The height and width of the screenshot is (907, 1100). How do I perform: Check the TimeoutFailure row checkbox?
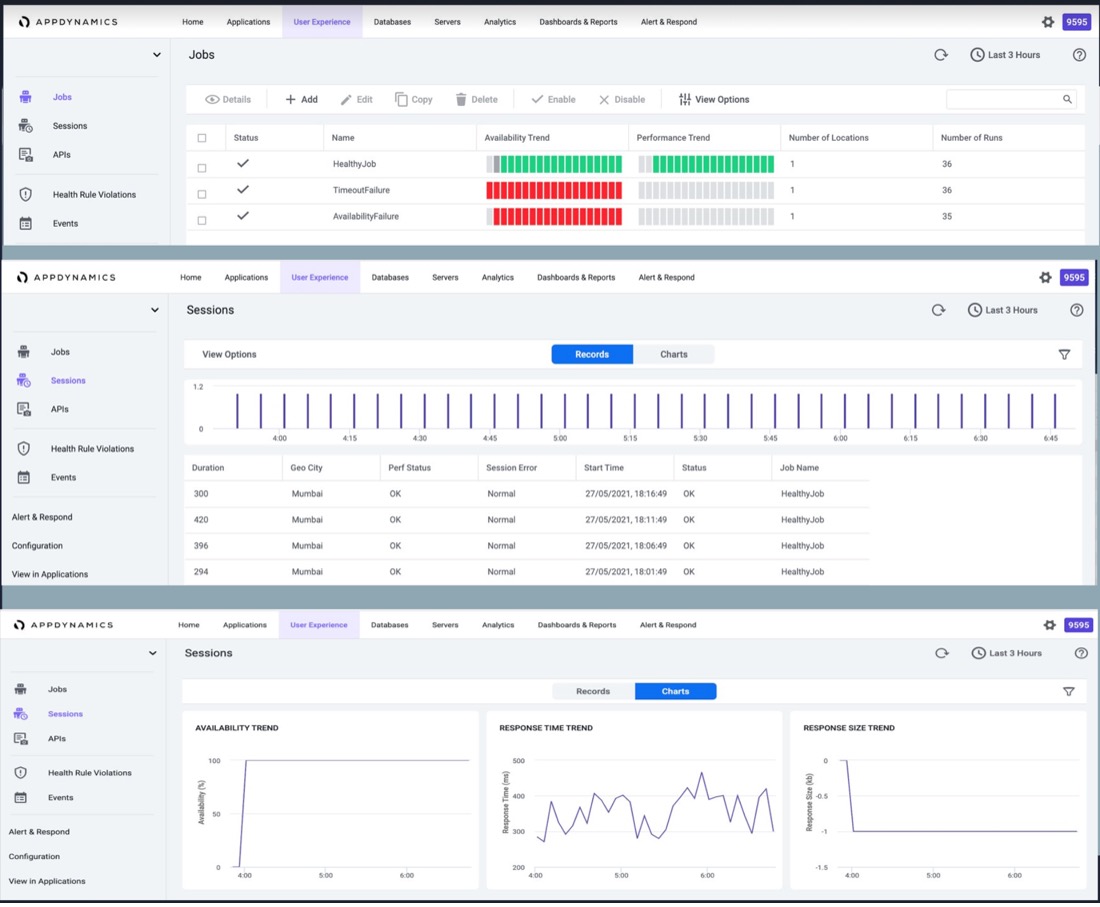click(x=202, y=194)
